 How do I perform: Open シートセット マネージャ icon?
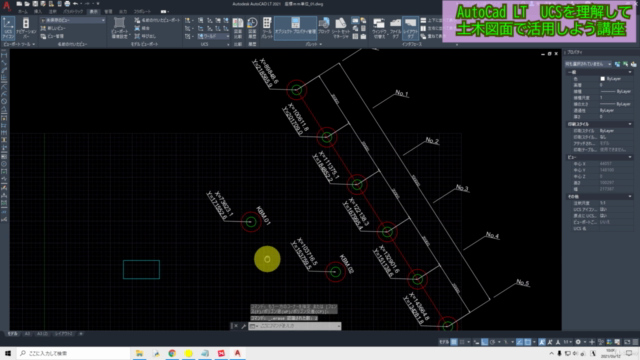341,28
